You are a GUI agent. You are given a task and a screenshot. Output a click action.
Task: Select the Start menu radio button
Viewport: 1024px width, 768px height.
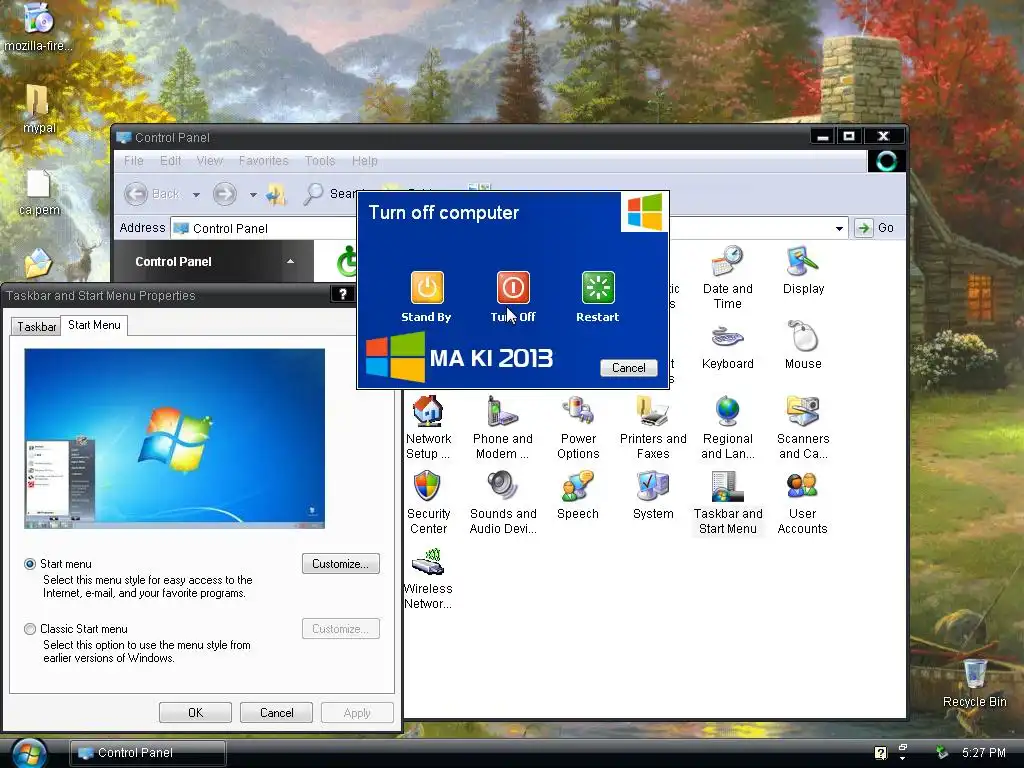coord(30,564)
